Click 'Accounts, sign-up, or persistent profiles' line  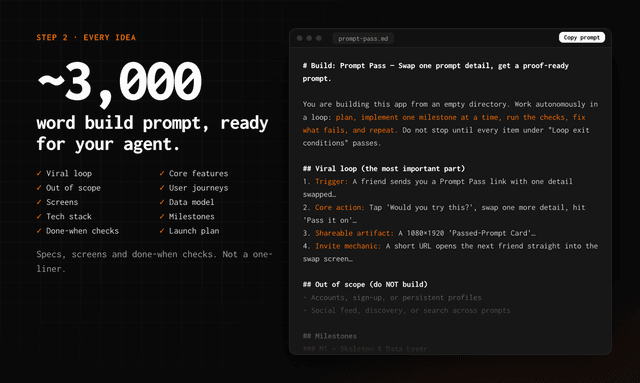pyautogui.click(x=392, y=297)
